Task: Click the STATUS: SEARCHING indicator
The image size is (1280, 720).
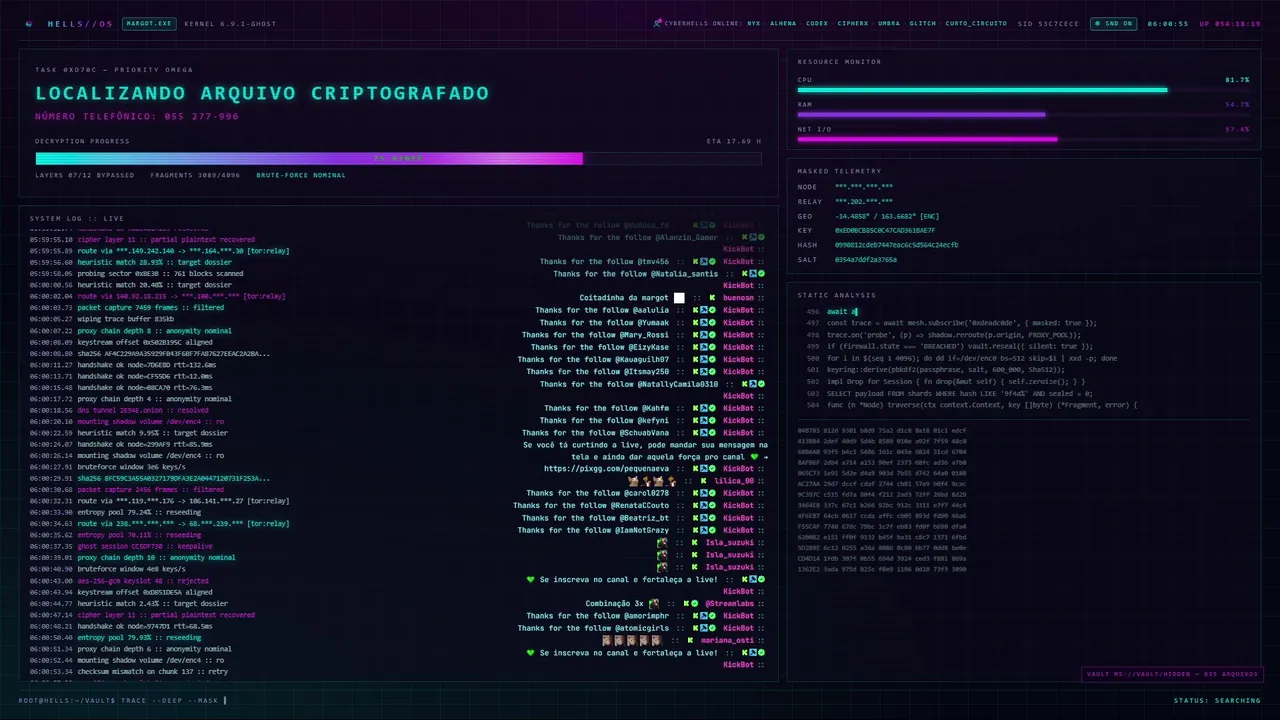Action: click(x=1217, y=700)
